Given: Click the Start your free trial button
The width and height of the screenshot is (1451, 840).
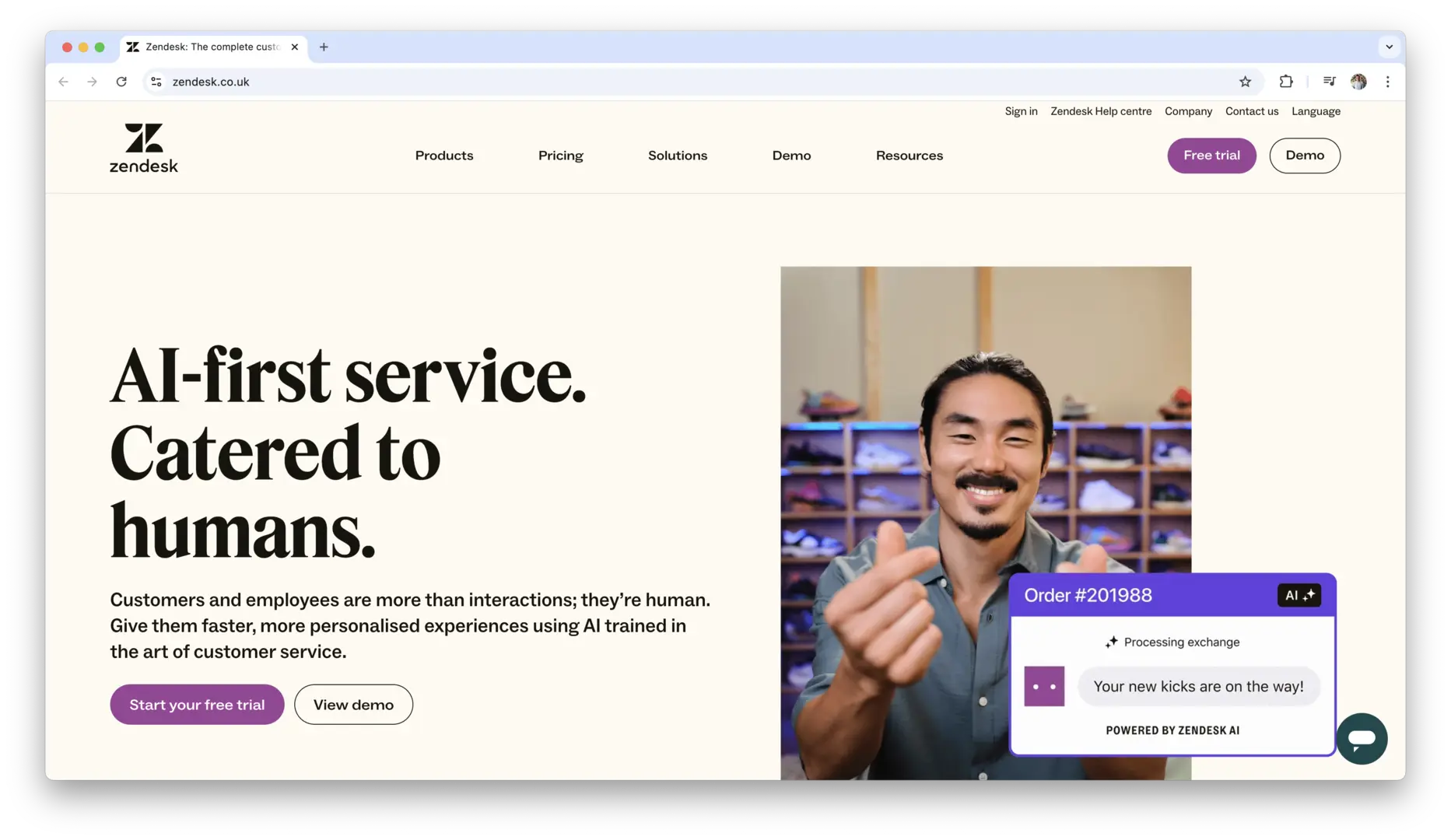Looking at the screenshot, I should [x=197, y=705].
